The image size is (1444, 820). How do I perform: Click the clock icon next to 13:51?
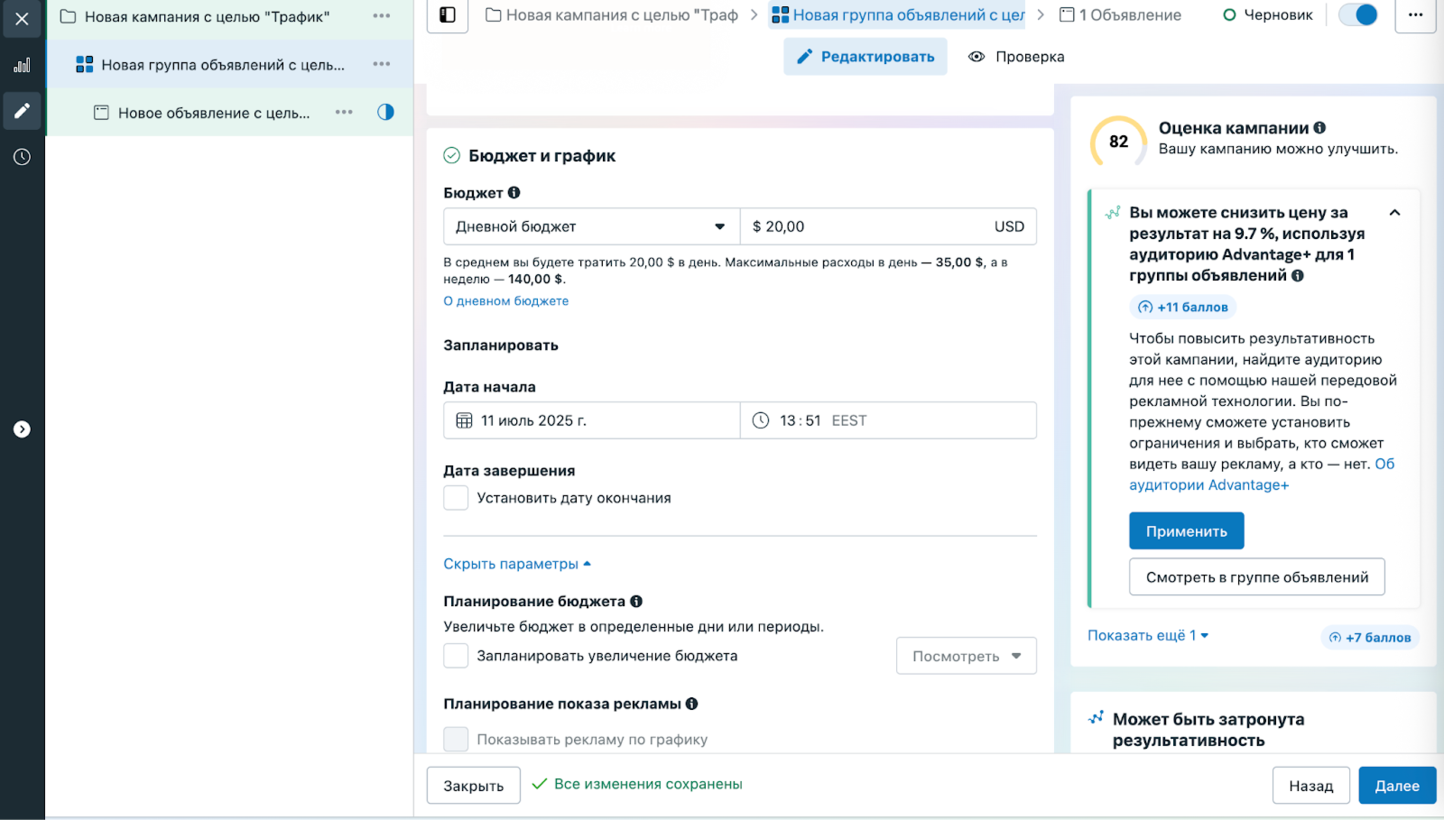pyautogui.click(x=758, y=420)
